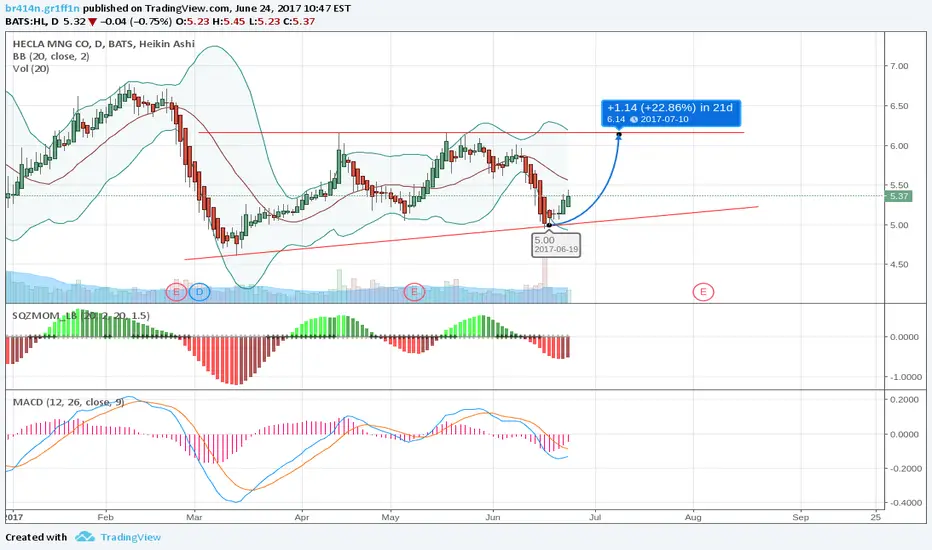Click the May label on the time axis

coord(391,517)
